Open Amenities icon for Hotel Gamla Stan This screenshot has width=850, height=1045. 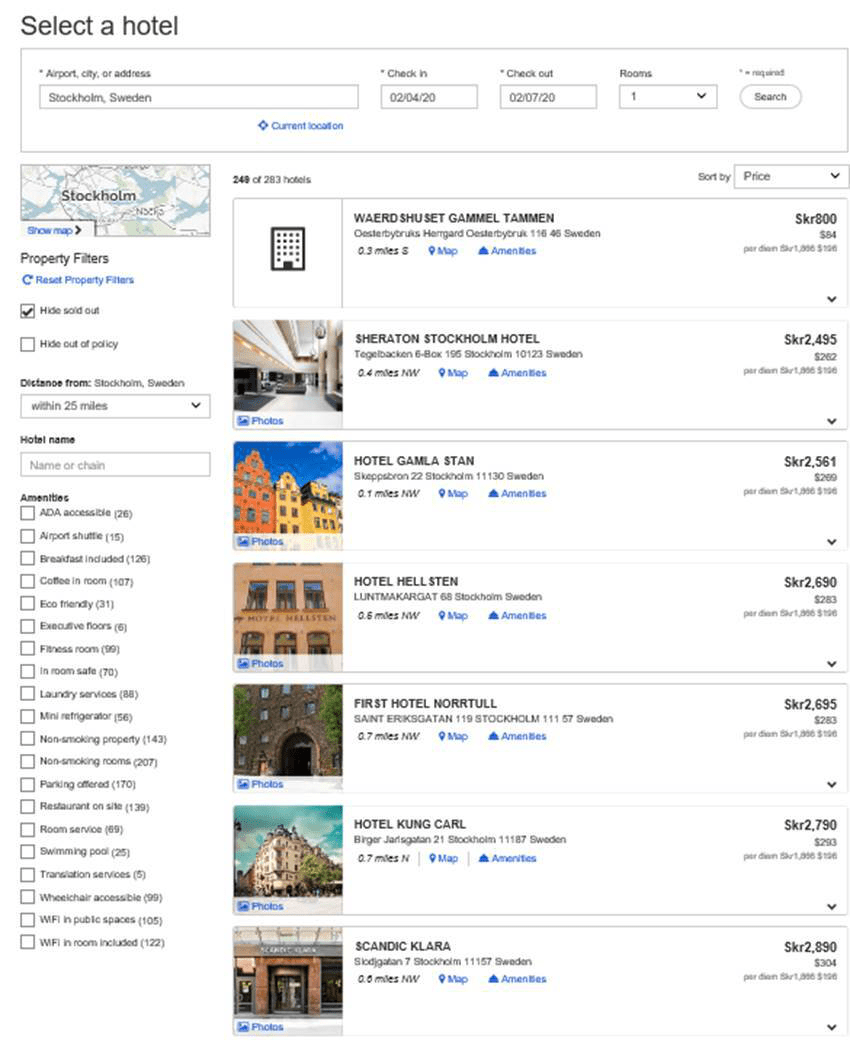tap(494, 494)
